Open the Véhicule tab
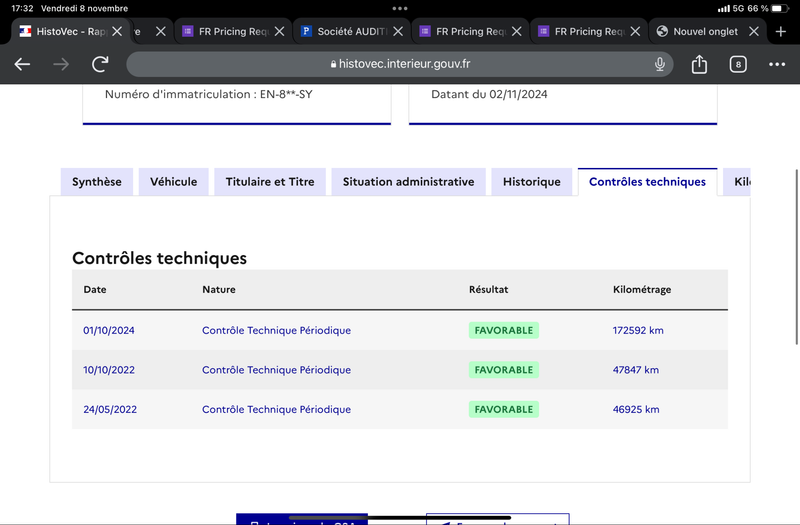 pos(173,182)
